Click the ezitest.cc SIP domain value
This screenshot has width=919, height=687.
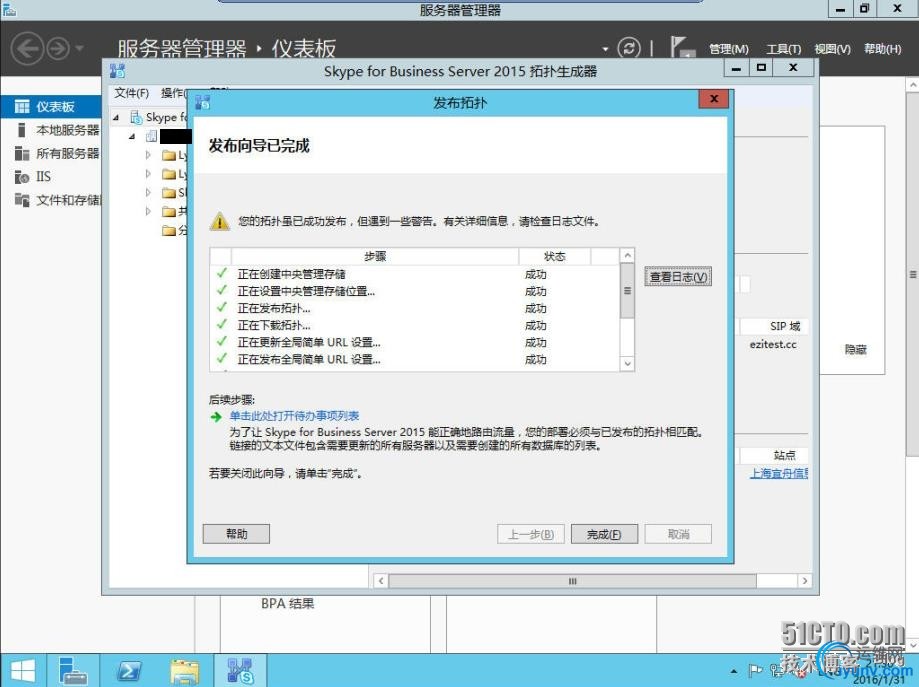773,345
